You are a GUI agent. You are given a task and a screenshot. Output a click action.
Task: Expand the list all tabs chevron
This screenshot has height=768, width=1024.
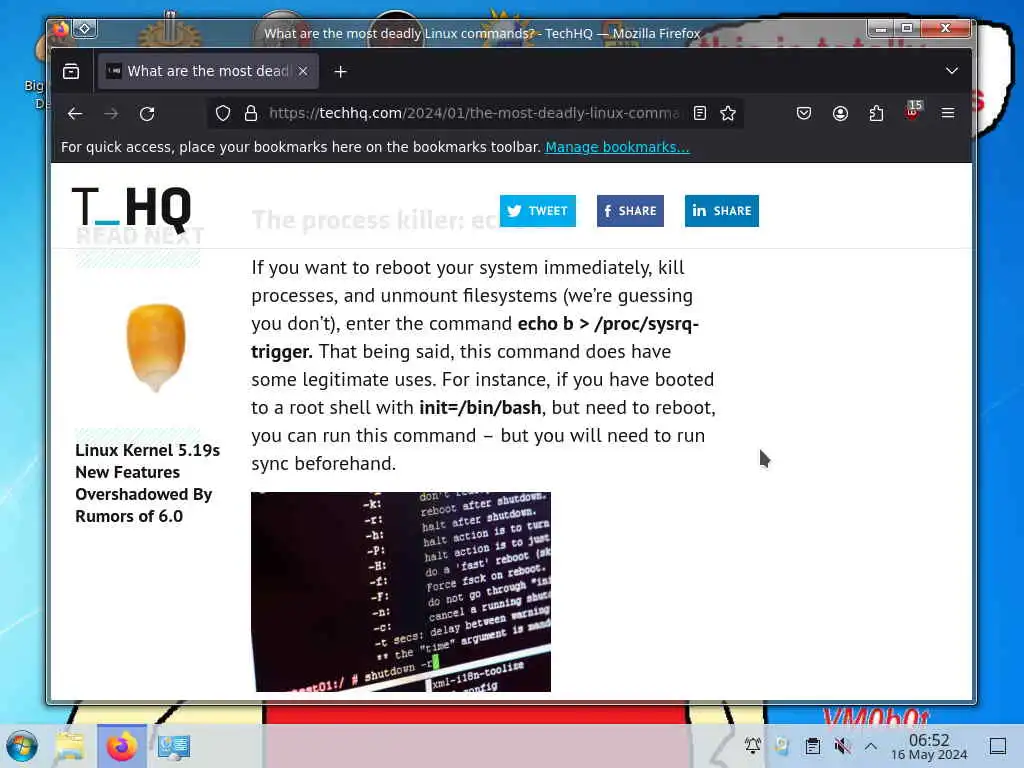click(x=952, y=71)
